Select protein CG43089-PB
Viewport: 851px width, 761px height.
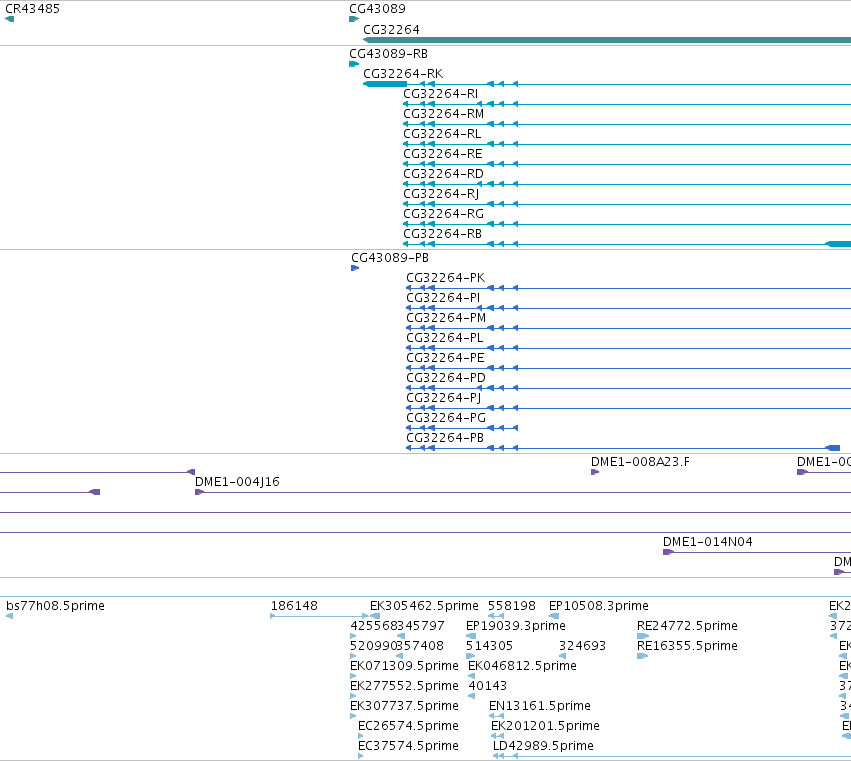click(x=390, y=258)
